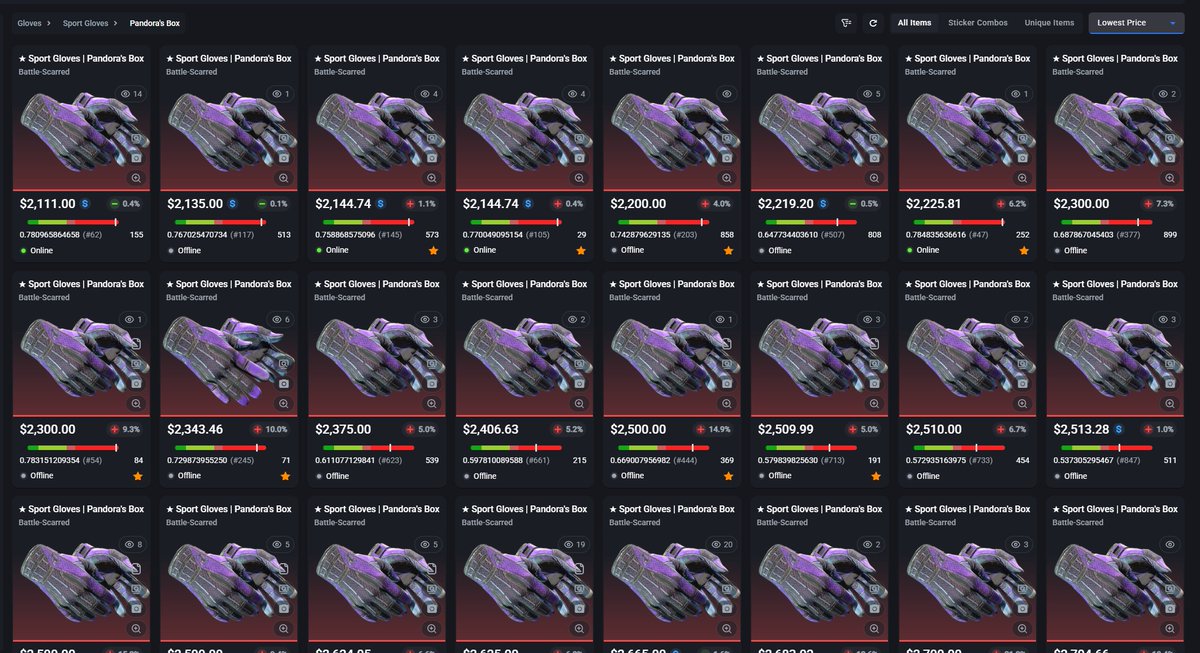Click the float bar on the $2,111.00 card
The height and width of the screenshot is (653, 1200).
point(74,222)
